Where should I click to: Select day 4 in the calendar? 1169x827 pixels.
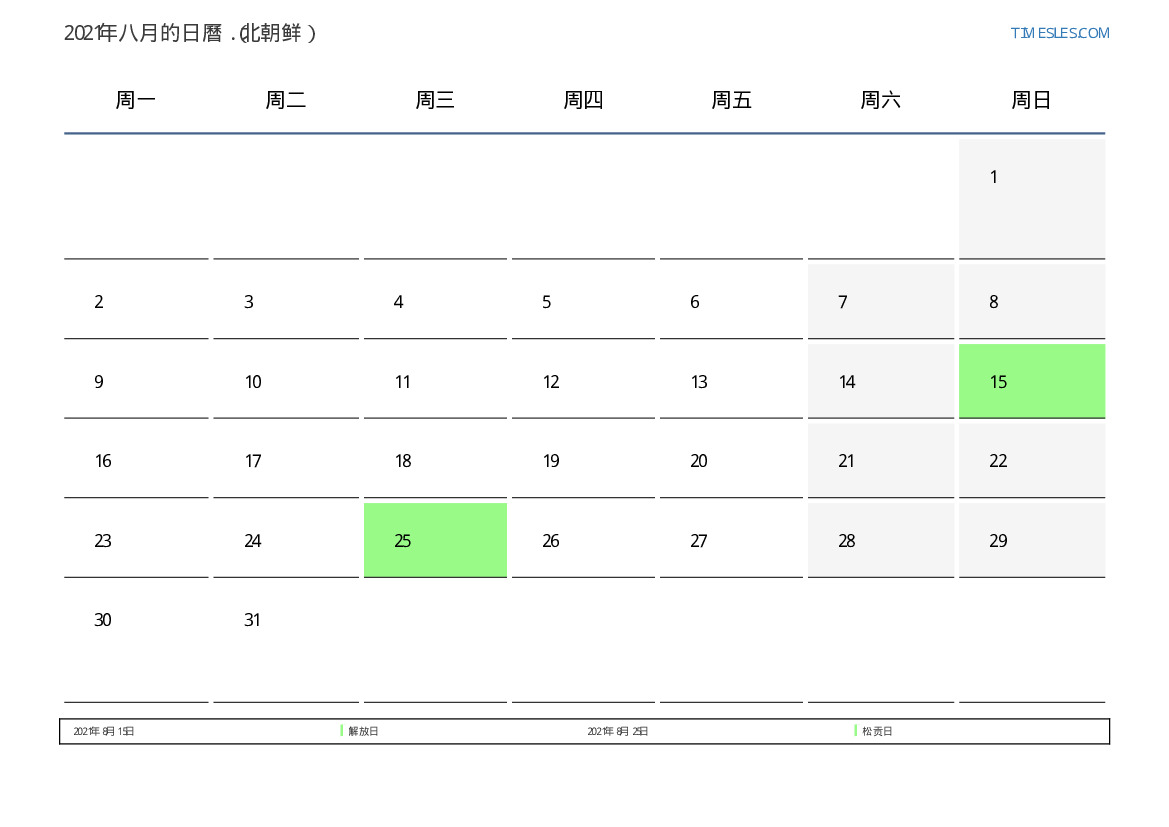click(435, 301)
